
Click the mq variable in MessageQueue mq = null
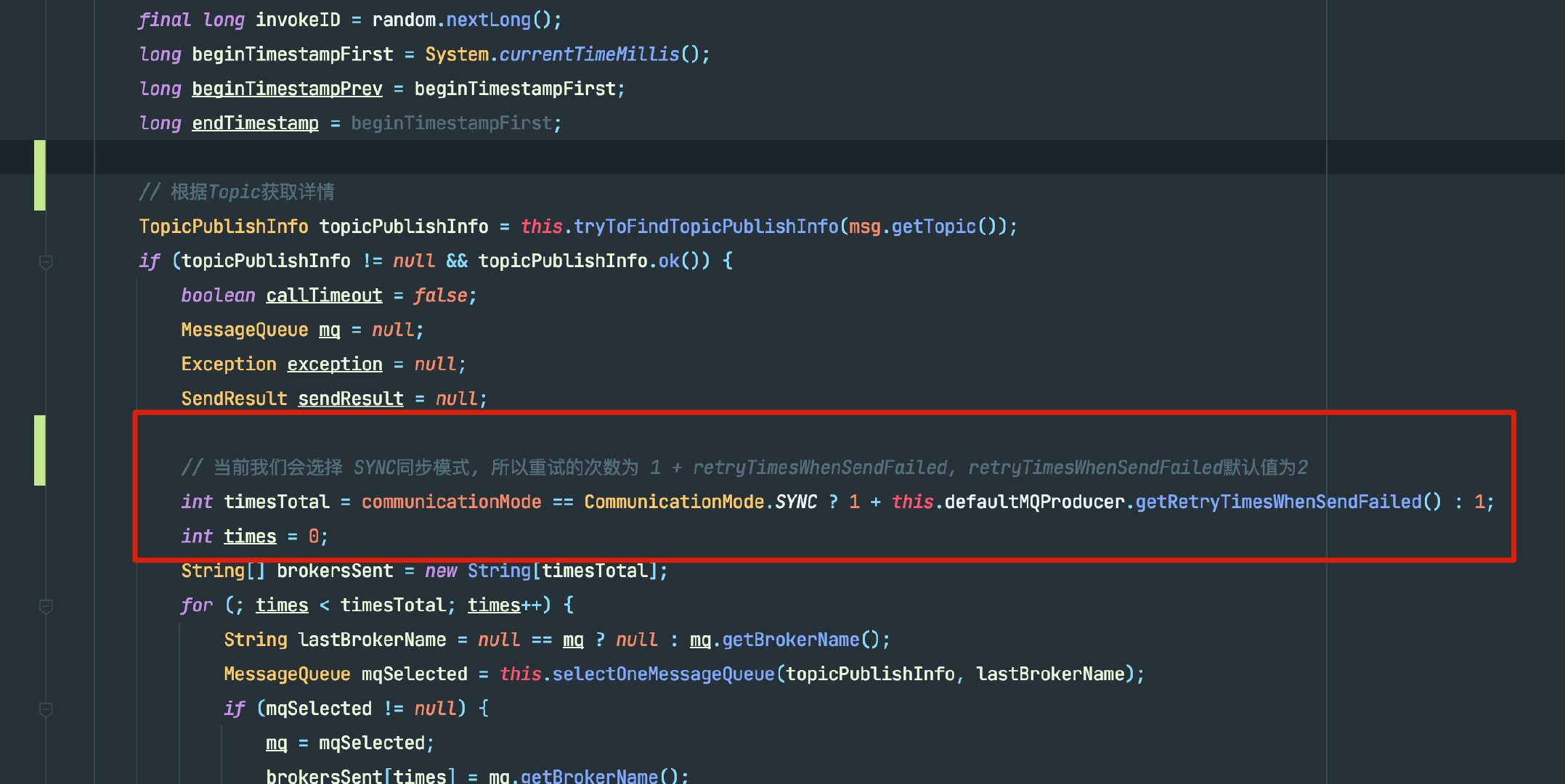point(330,330)
